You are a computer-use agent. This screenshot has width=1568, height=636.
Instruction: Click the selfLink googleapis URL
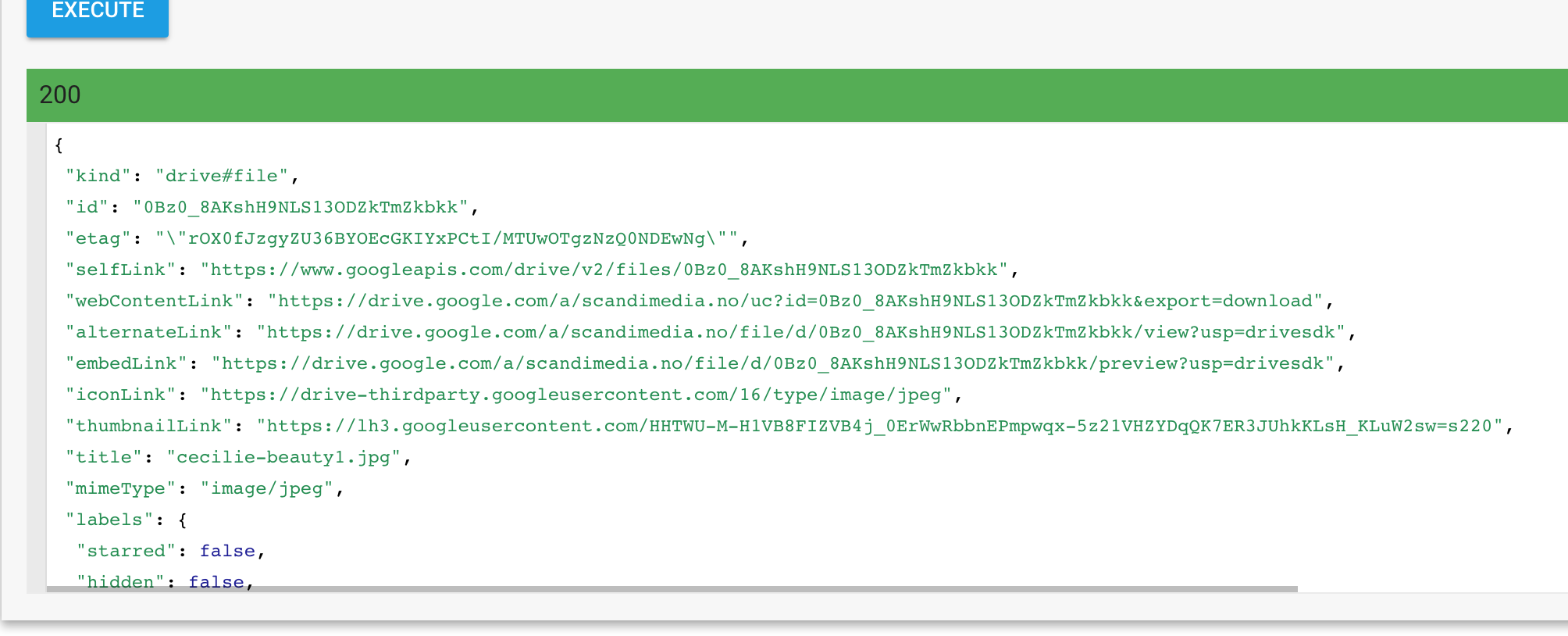coord(604,270)
